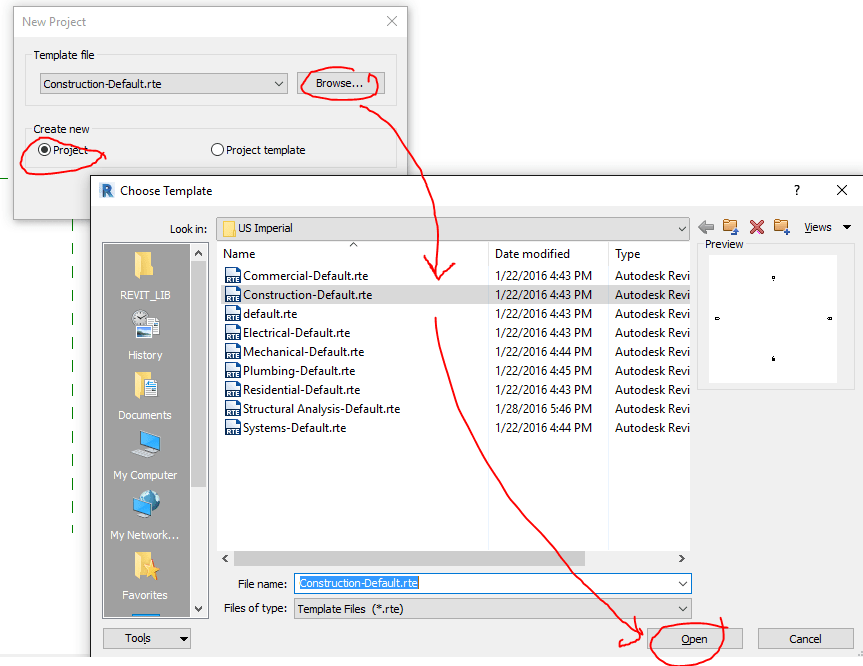Viewport: 863px width, 666px height.
Task: Select the Project radio button
Action: click(45, 150)
